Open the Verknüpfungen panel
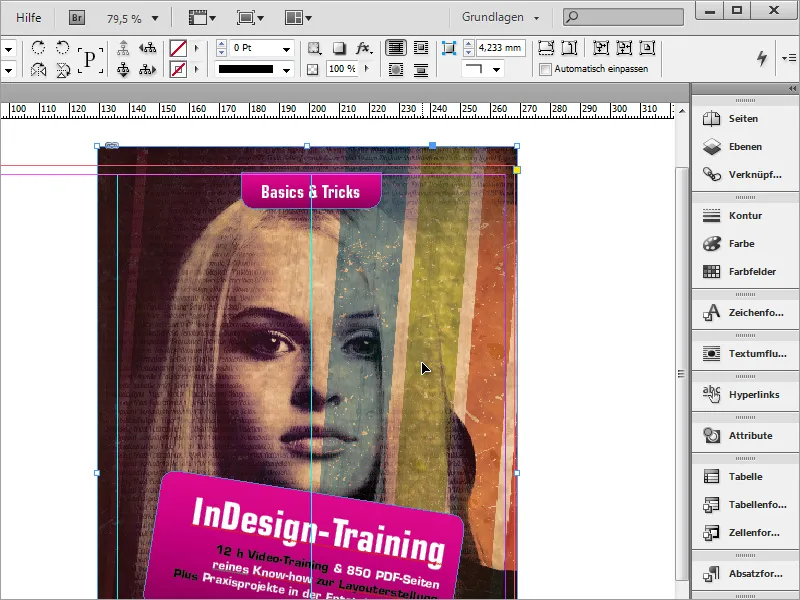 click(x=745, y=175)
